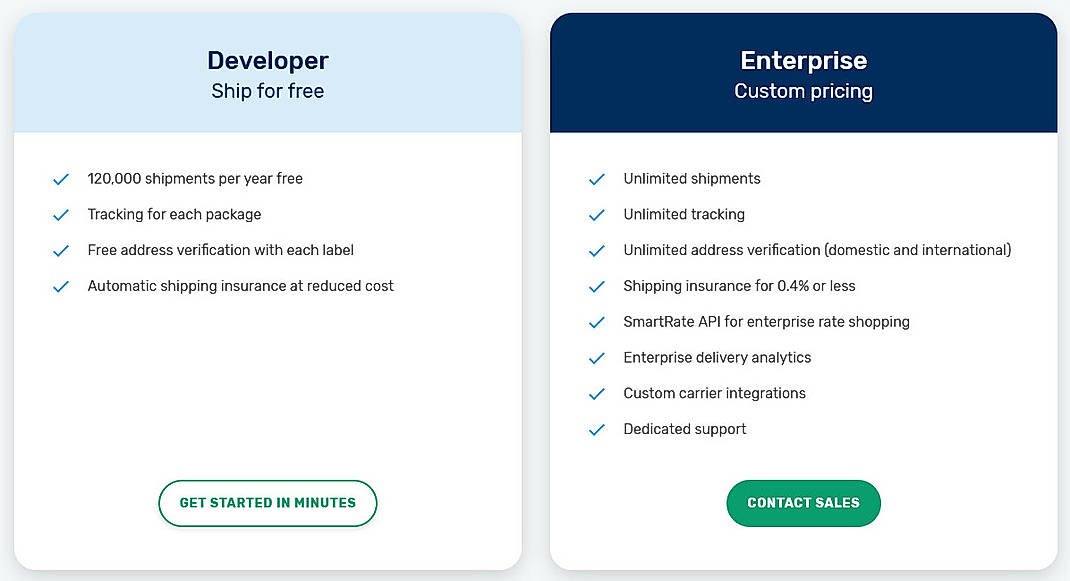The height and width of the screenshot is (581, 1070).
Task: Select the checkmark by Custom carrier integrations
Action: tap(597, 393)
